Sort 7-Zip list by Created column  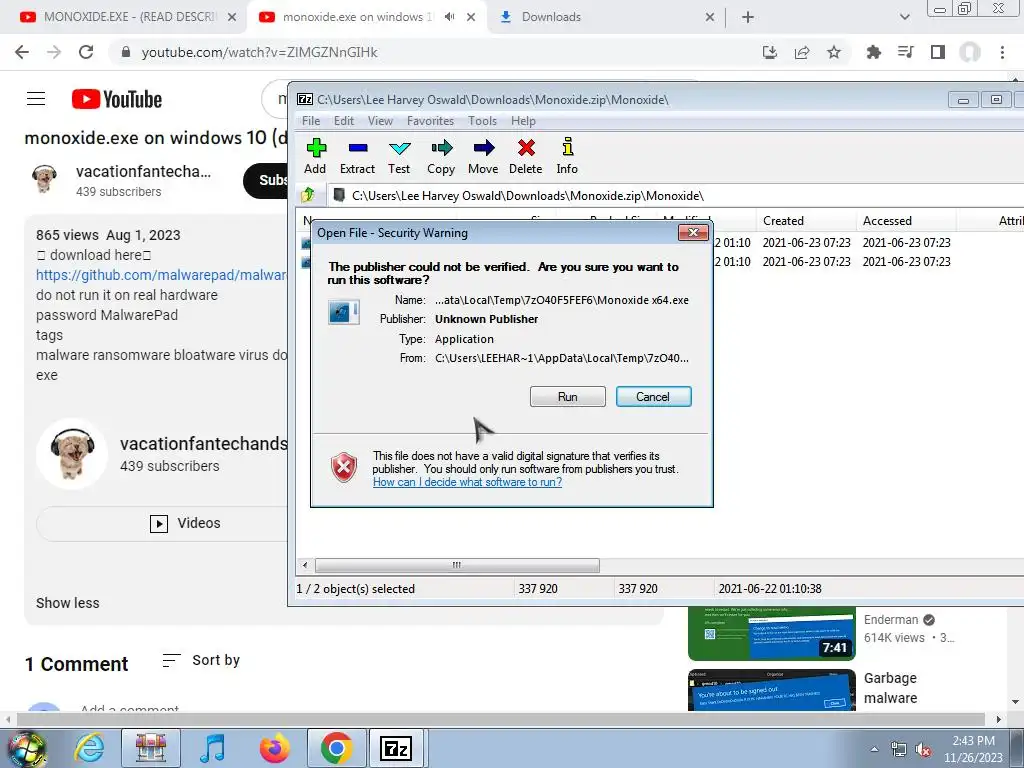(x=805, y=221)
